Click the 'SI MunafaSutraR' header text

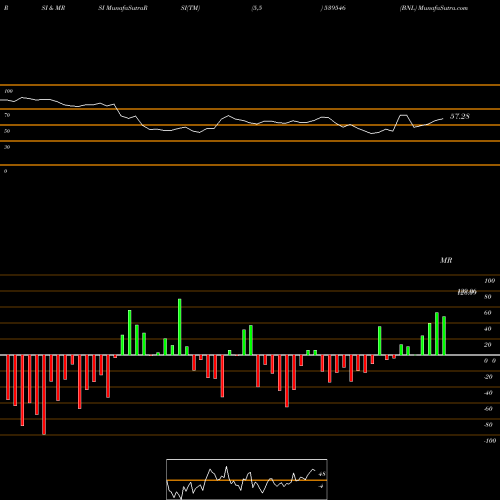[x=123, y=8]
